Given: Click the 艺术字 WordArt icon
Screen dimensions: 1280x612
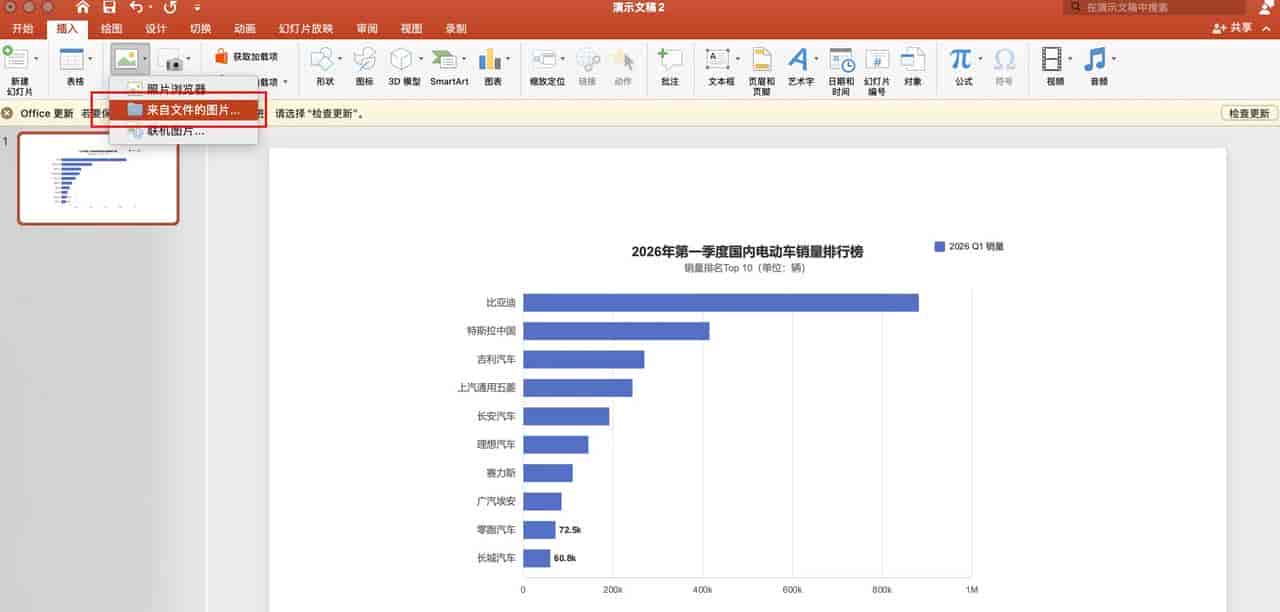Looking at the screenshot, I should [798, 59].
